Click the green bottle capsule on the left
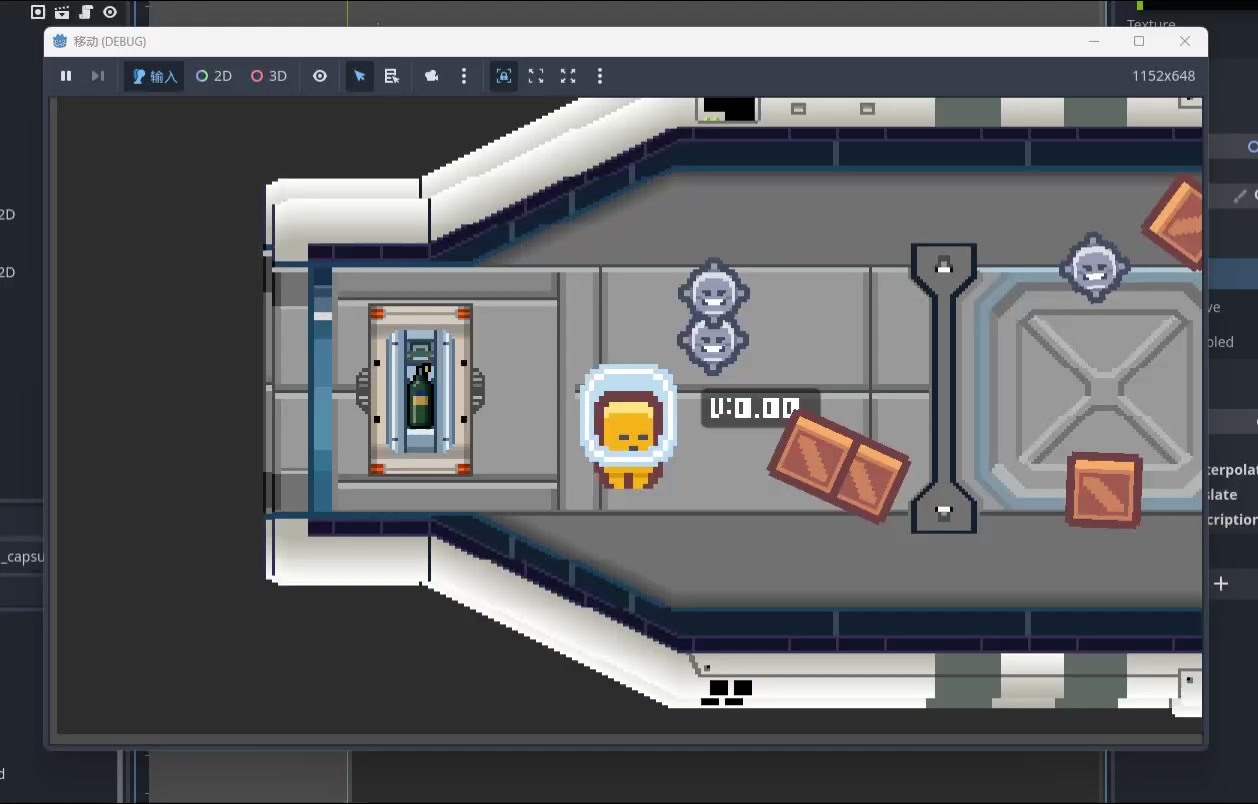Viewport: 1258px width, 804px height. (420, 390)
